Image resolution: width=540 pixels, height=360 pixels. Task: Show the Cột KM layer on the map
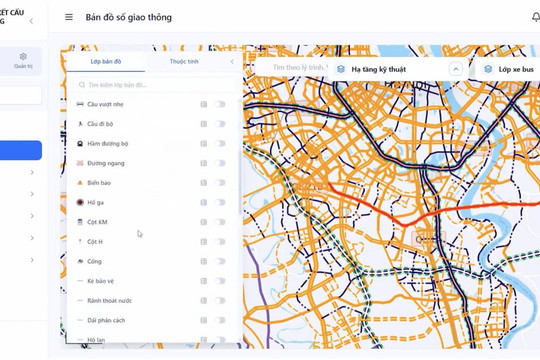220,222
